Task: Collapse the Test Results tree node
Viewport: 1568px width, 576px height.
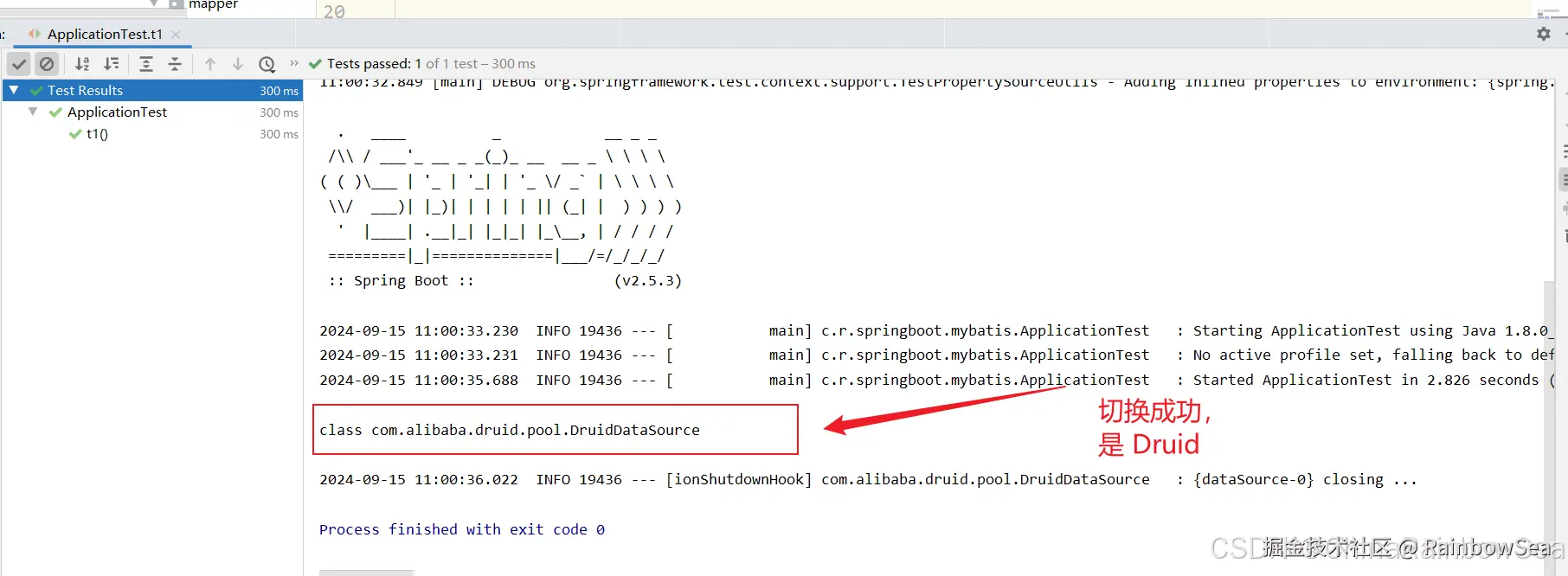Action: click(x=14, y=90)
